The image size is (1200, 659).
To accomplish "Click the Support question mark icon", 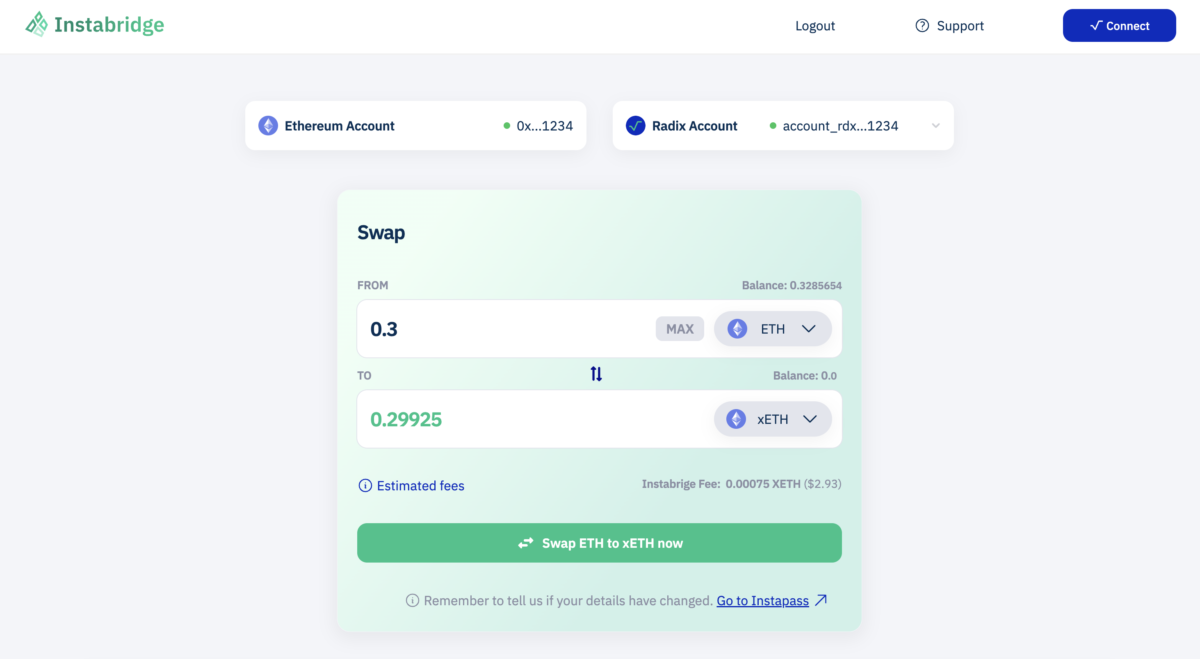I will point(922,26).
